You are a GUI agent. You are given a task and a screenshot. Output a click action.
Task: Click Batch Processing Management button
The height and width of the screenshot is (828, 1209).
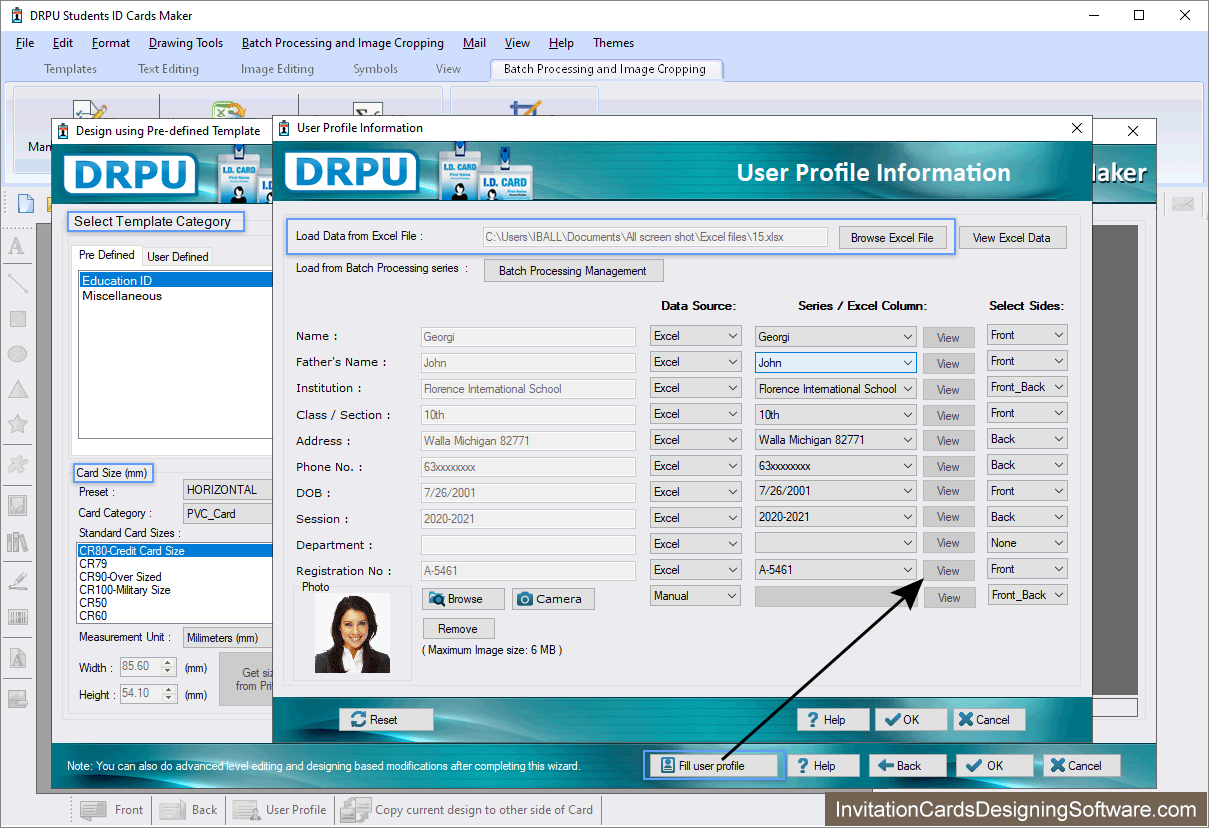pos(573,270)
